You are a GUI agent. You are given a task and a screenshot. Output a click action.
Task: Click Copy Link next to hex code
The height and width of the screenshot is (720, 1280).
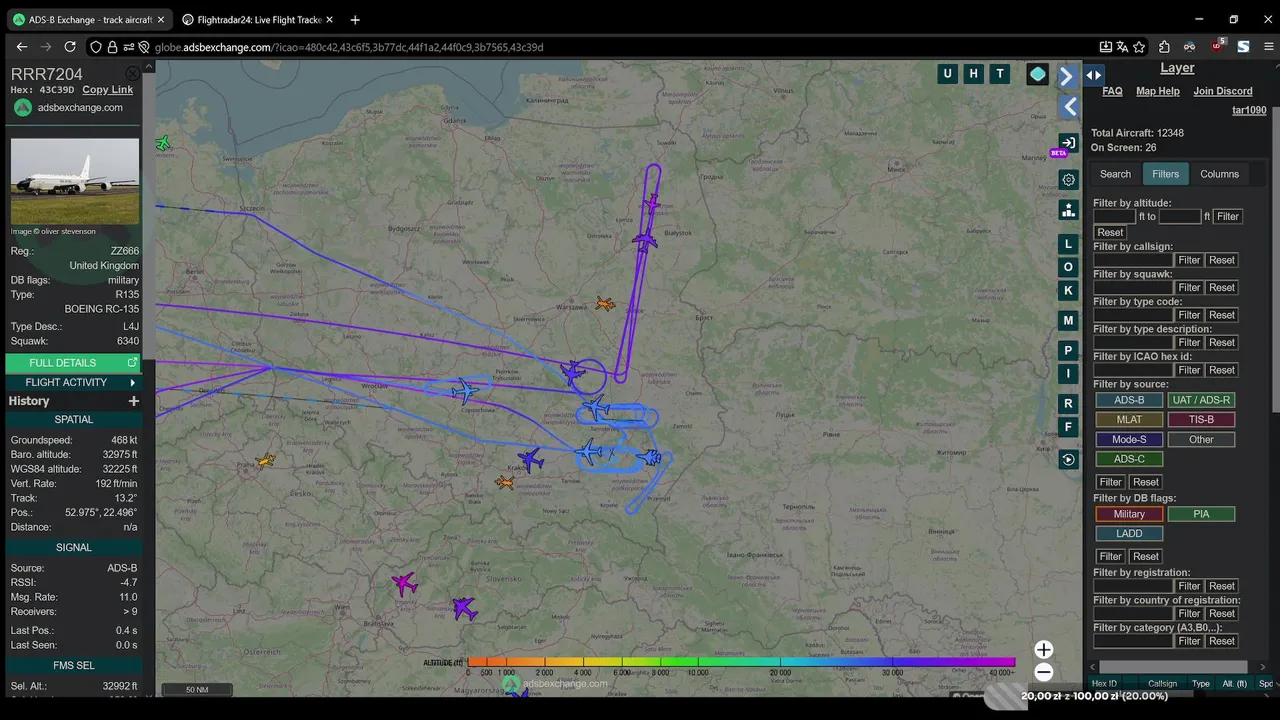[107, 90]
